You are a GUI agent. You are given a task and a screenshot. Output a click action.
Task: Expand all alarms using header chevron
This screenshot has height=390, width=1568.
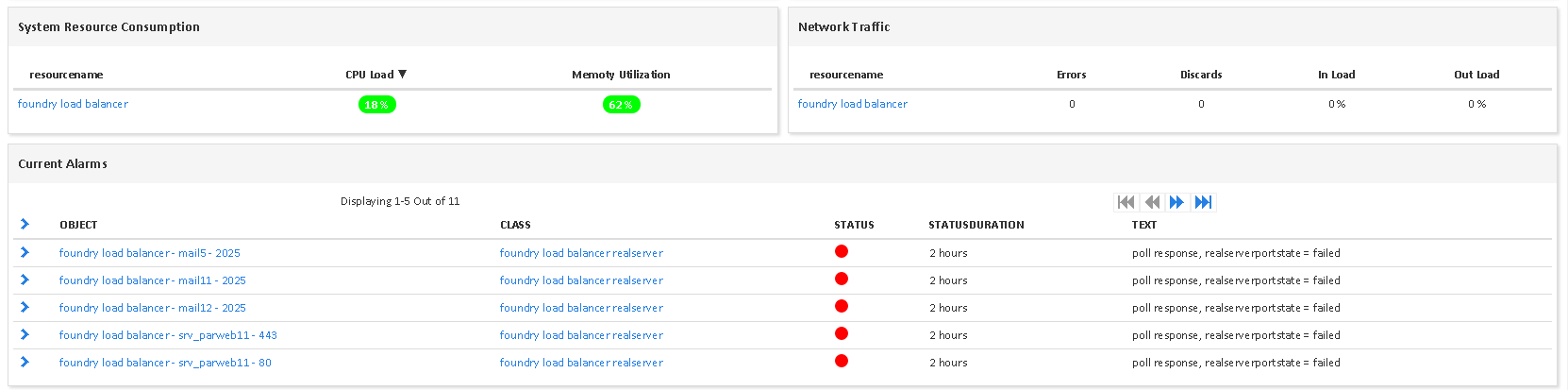[x=25, y=224]
